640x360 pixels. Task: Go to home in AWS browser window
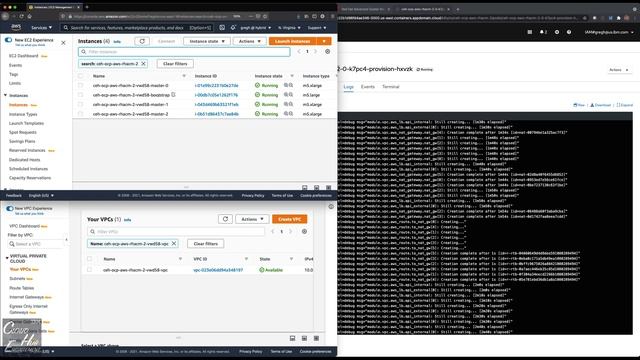pyautogui.click(x=29, y=16)
